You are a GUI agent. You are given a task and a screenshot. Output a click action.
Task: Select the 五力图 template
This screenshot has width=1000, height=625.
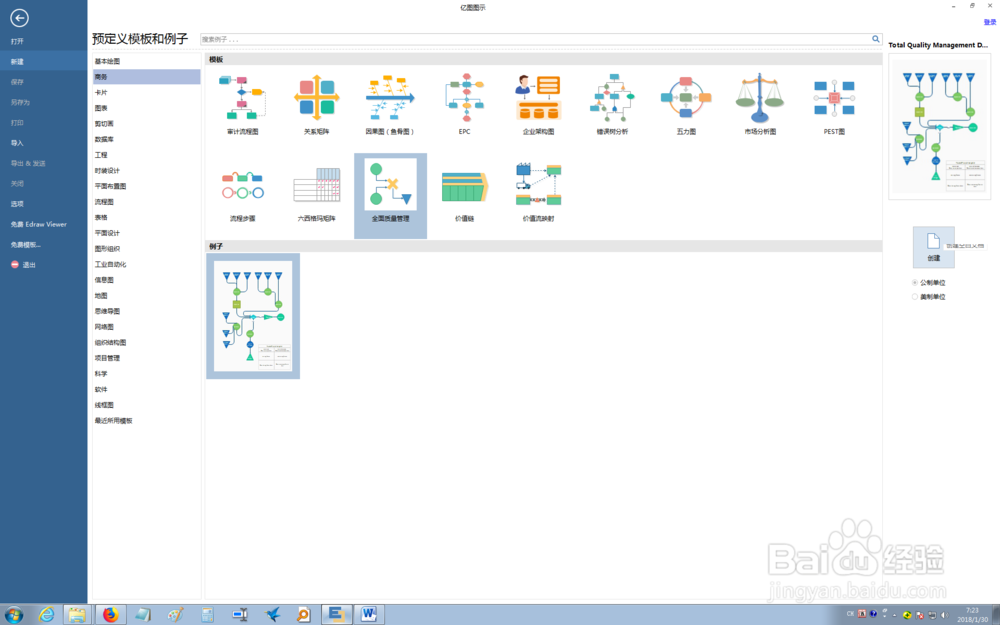pyautogui.click(x=686, y=98)
